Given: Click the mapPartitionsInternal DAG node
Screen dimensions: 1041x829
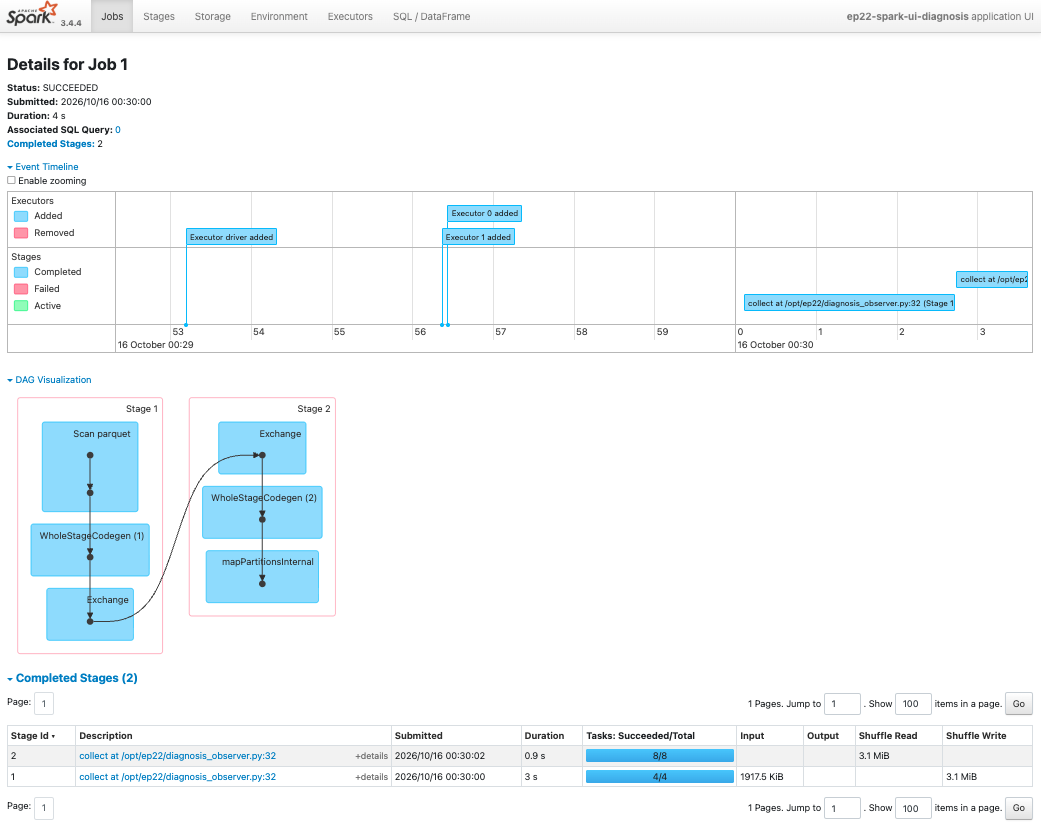Looking at the screenshot, I should [262, 577].
